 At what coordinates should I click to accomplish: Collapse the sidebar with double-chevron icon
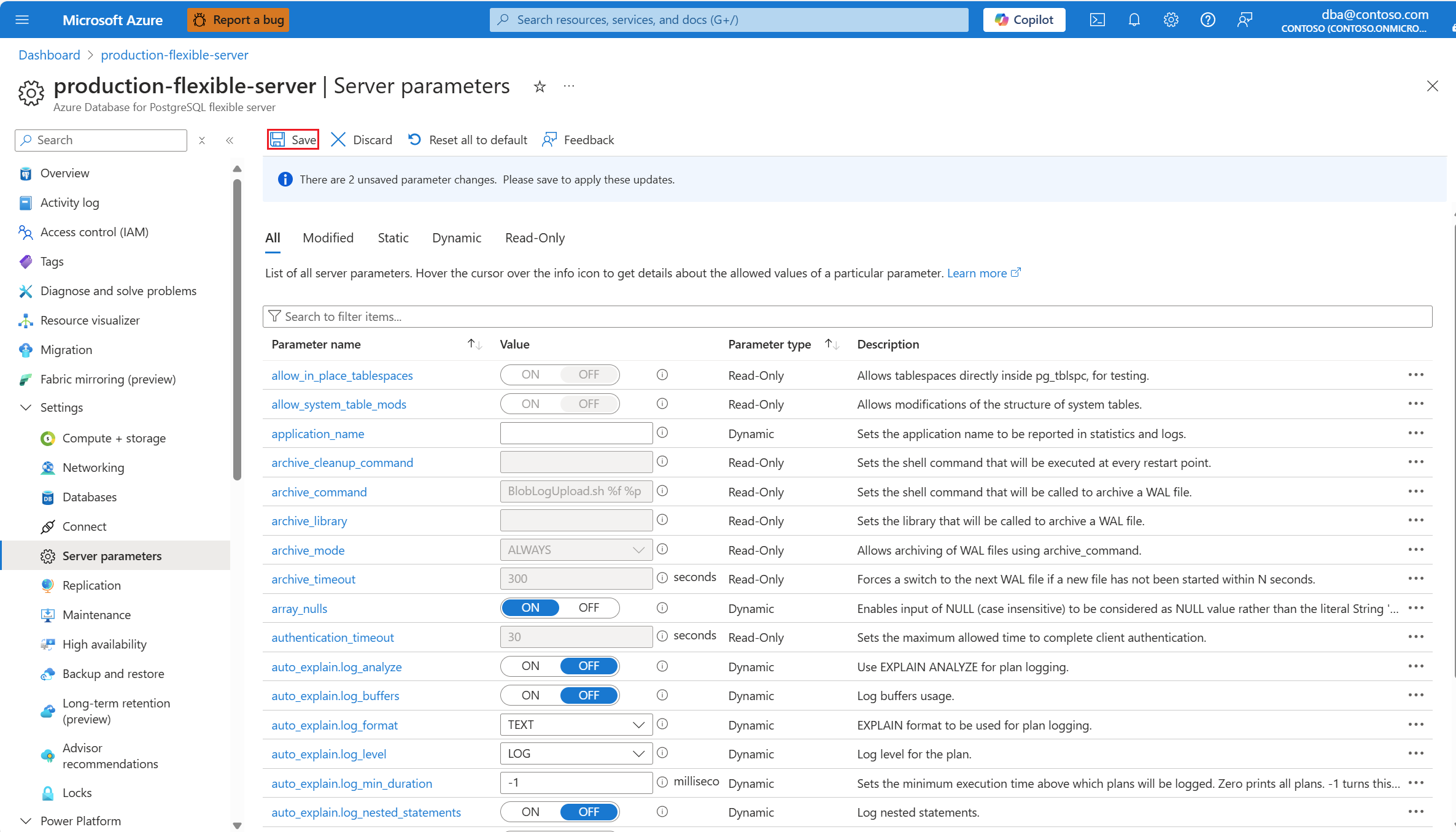coord(230,141)
